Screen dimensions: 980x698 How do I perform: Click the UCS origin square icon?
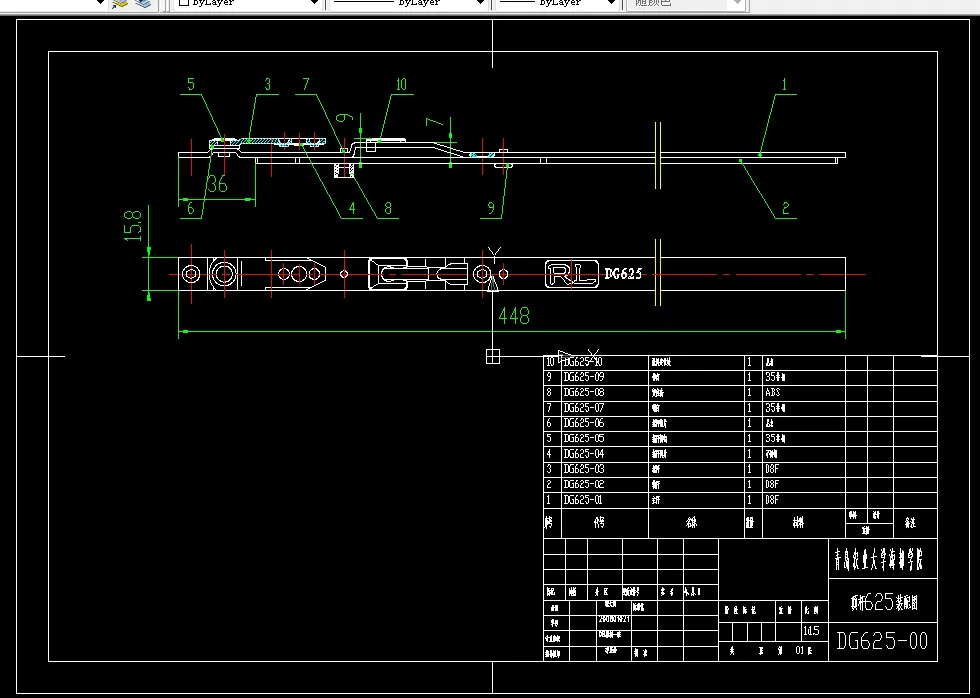coord(492,356)
